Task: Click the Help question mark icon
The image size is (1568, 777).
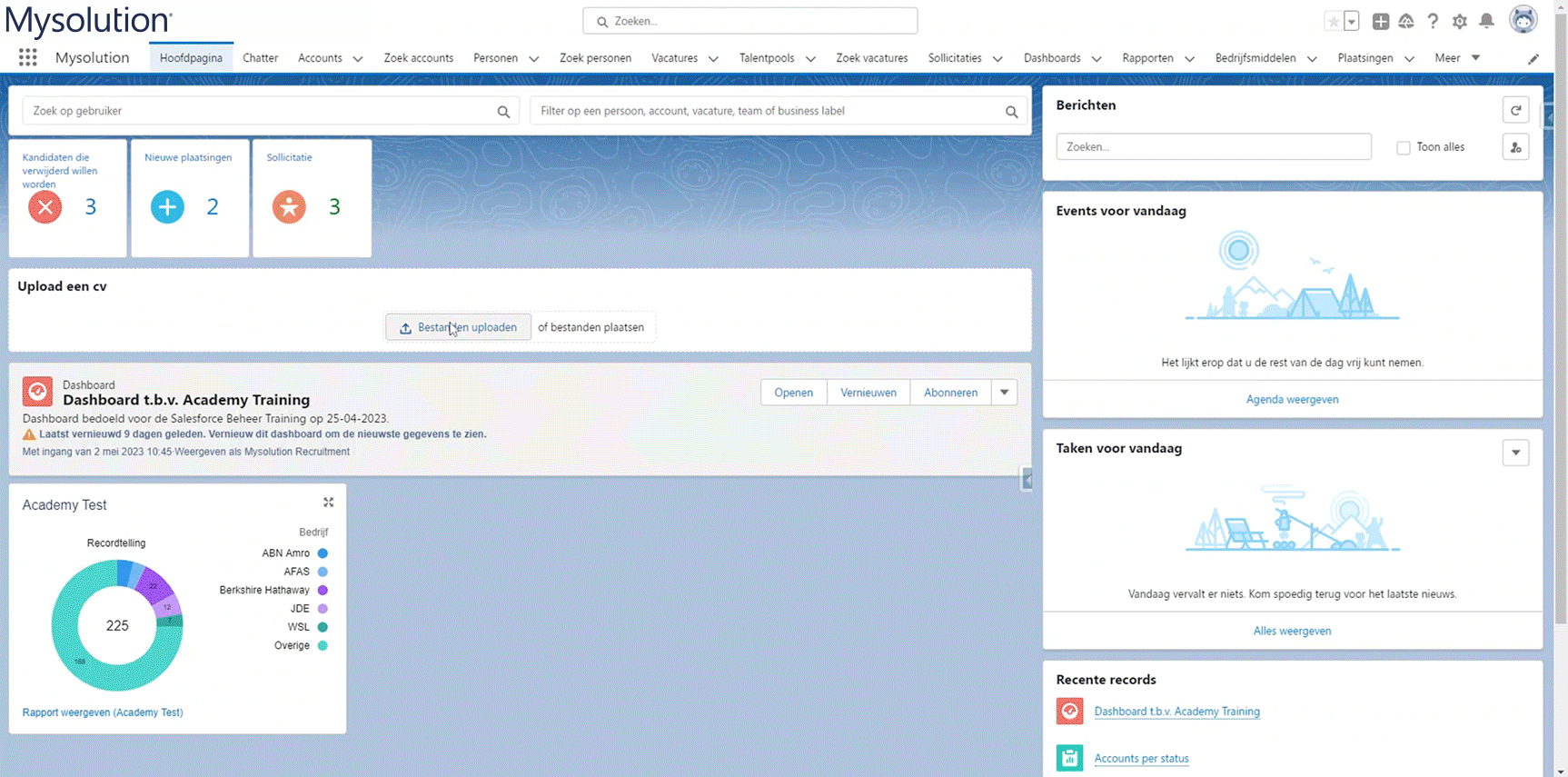Action: tap(1433, 21)
